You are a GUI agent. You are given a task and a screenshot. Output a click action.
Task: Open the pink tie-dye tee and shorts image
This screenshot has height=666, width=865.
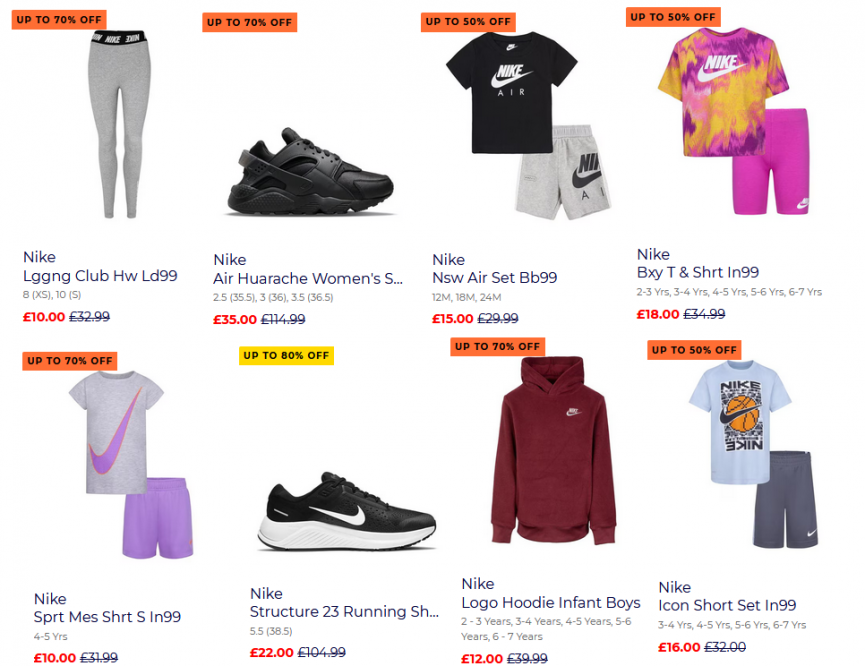pyautogui.click(x=734, y=121)
